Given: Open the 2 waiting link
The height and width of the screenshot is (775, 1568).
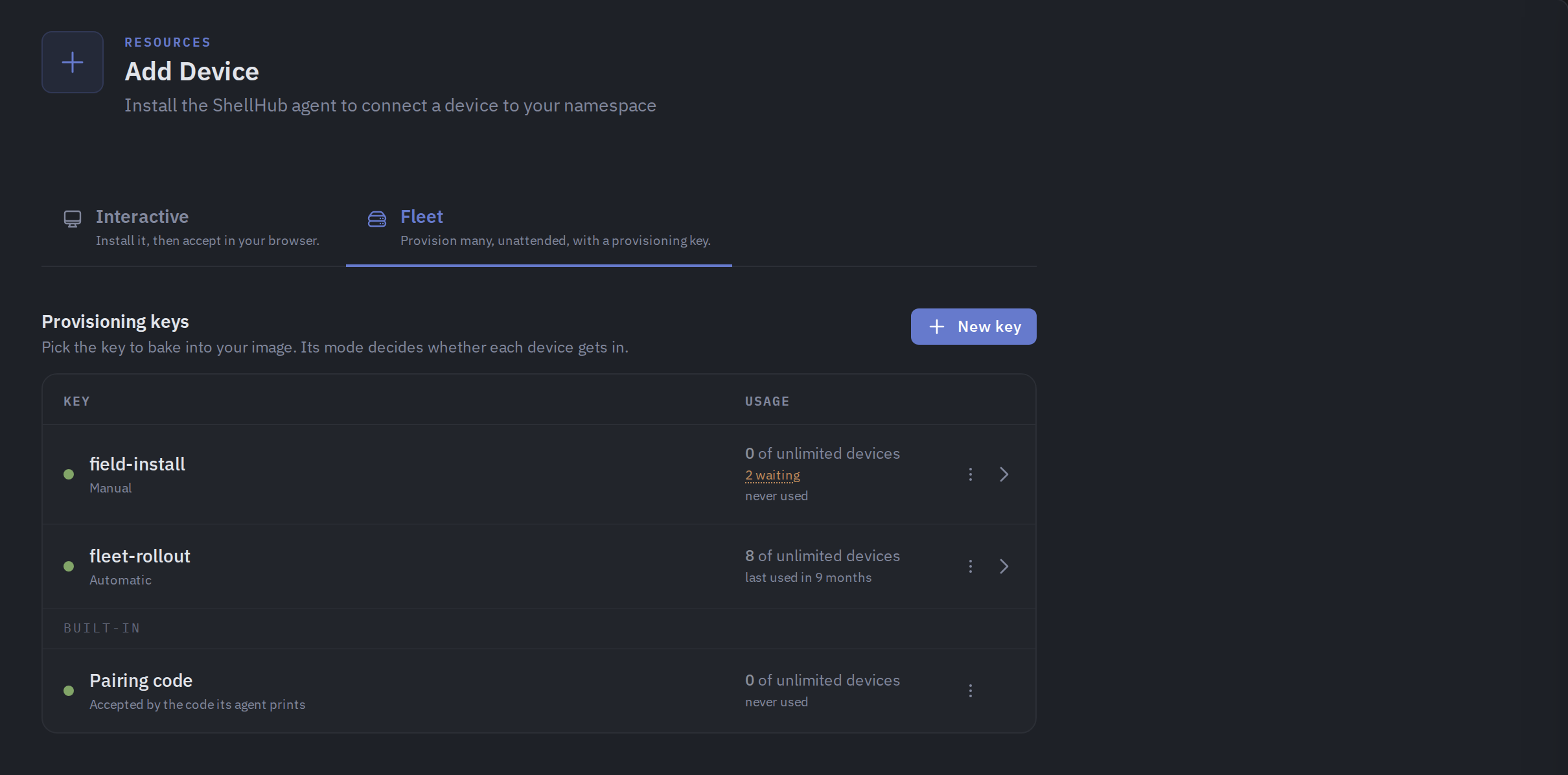Looking at the screenshot, I should pyautogui.click(x=772, y=475).
